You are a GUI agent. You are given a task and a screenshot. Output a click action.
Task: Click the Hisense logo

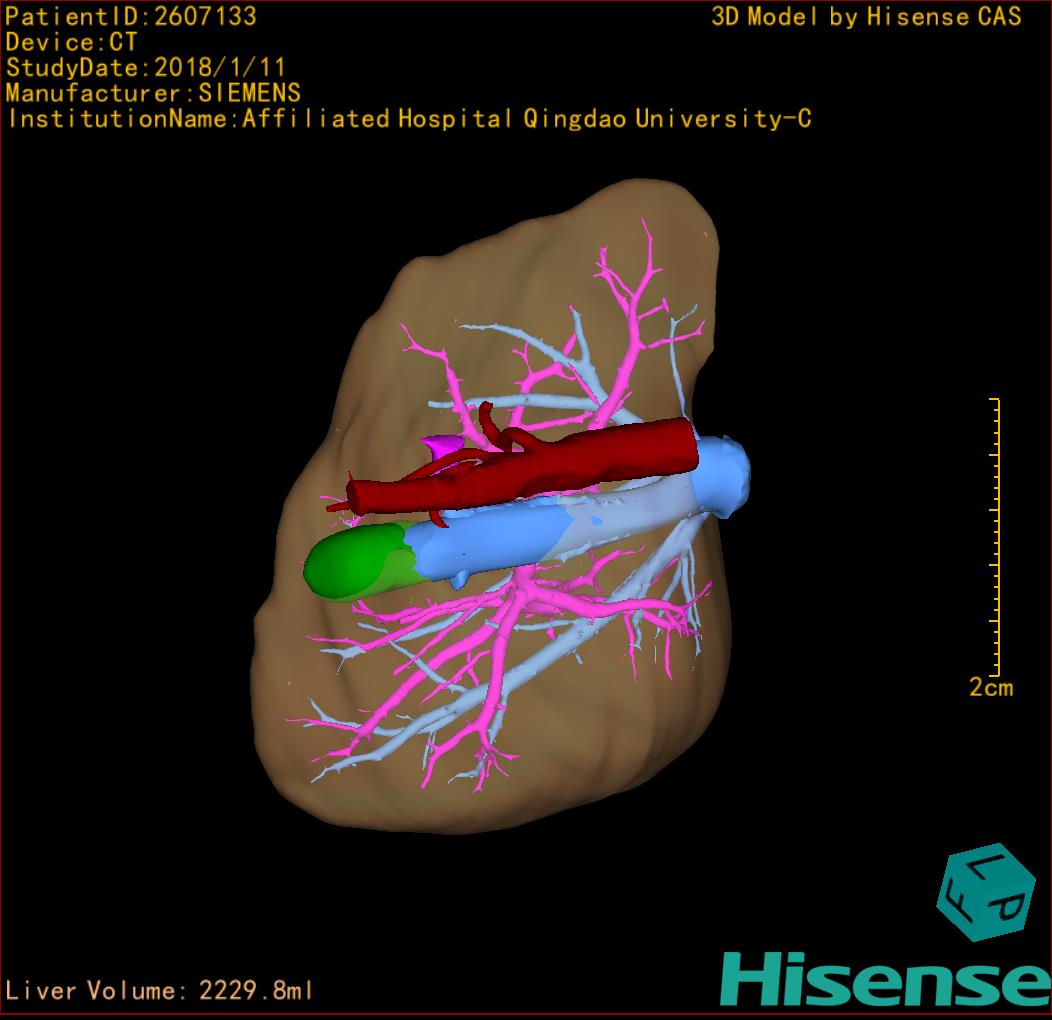(886, 979)
